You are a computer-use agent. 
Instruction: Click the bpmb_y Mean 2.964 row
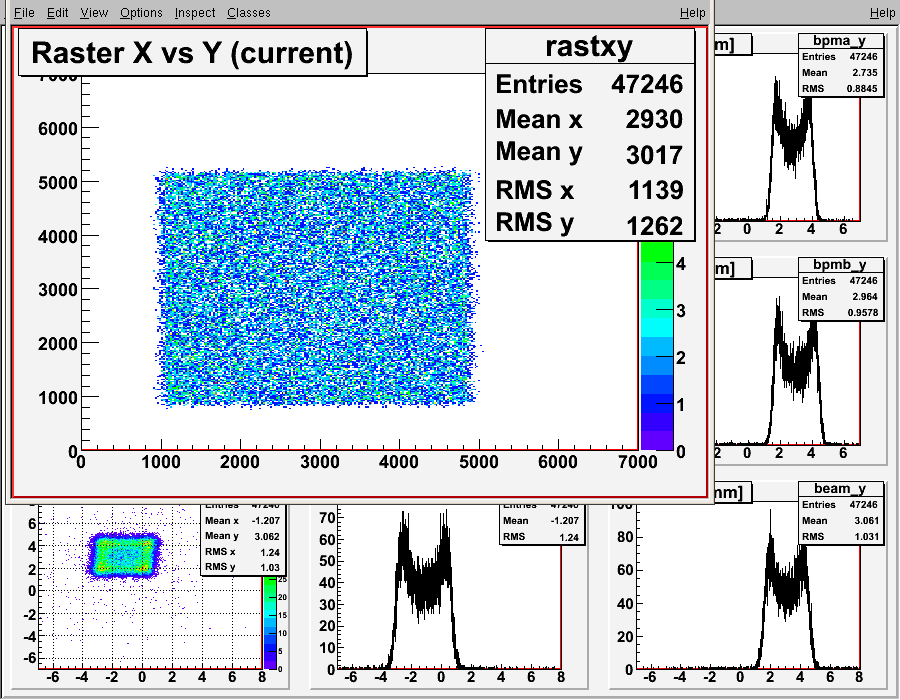point(840,296)
